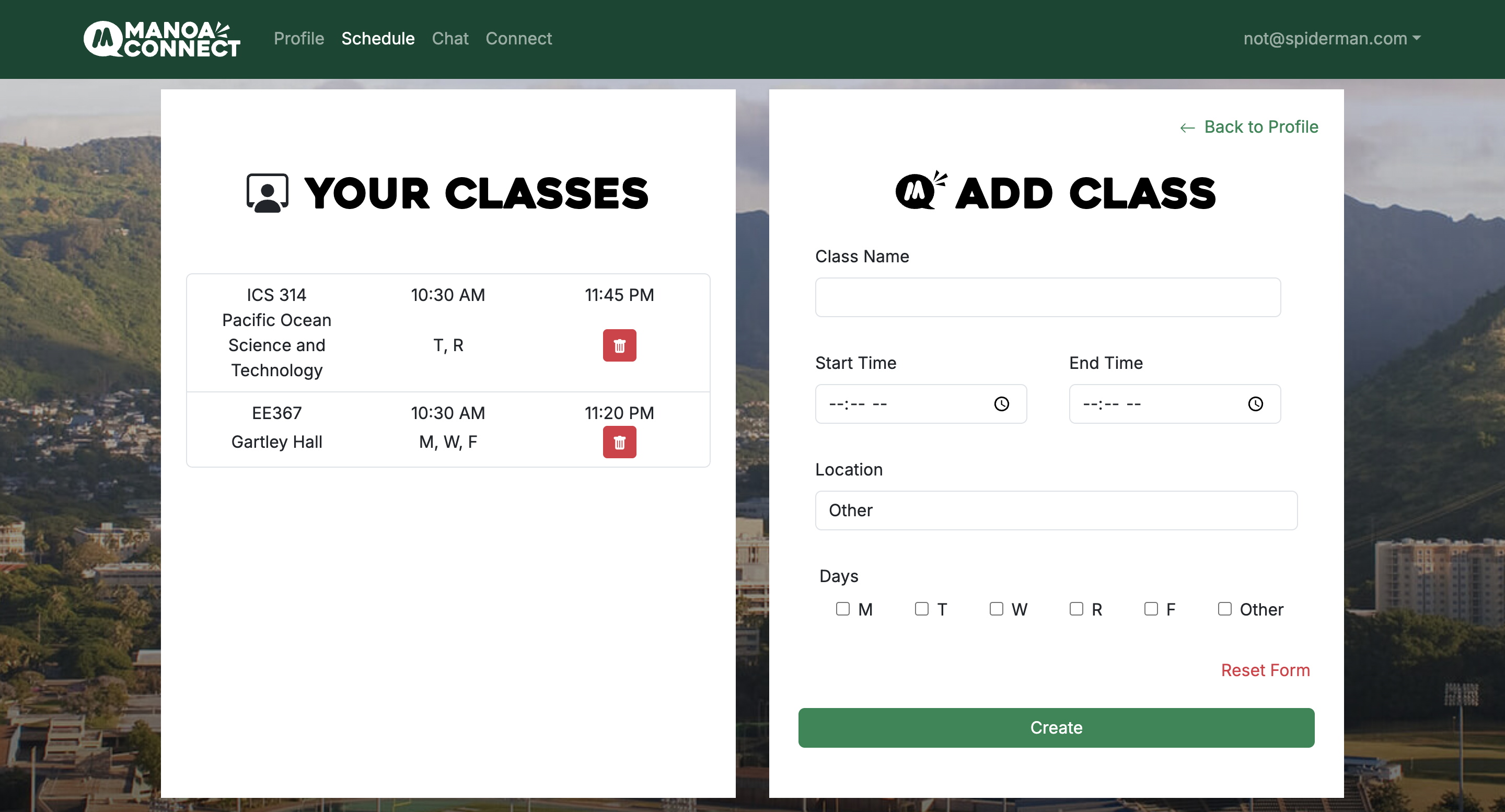This screenshot has width=1505, height=812.
Task: Check the M day checkbox
Action: (842, 609)
